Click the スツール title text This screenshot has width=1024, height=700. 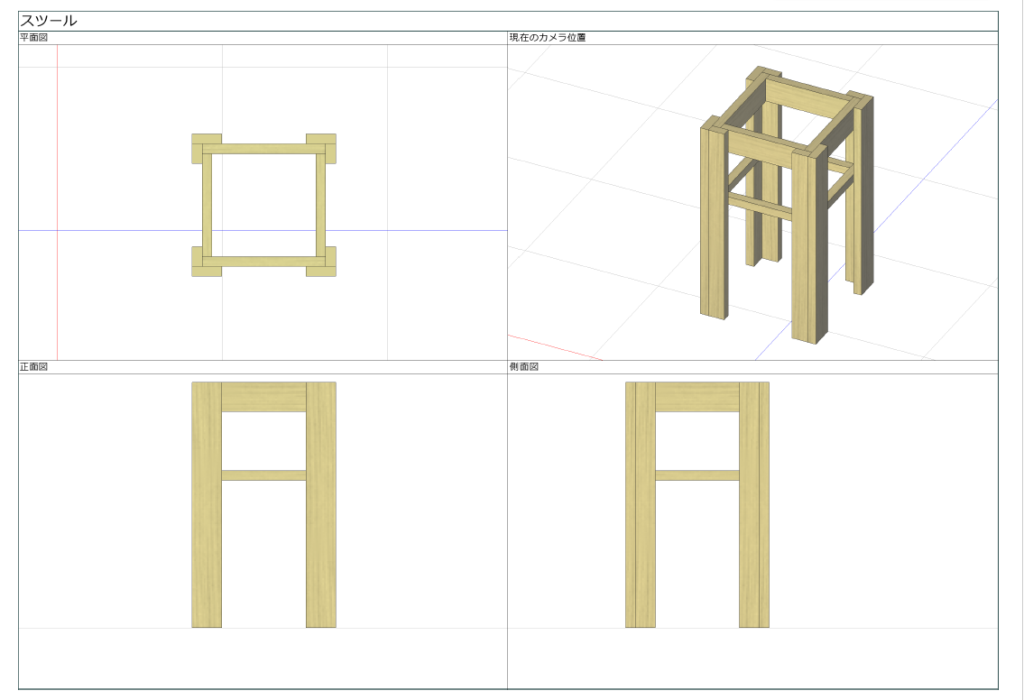tap(49, 20)
